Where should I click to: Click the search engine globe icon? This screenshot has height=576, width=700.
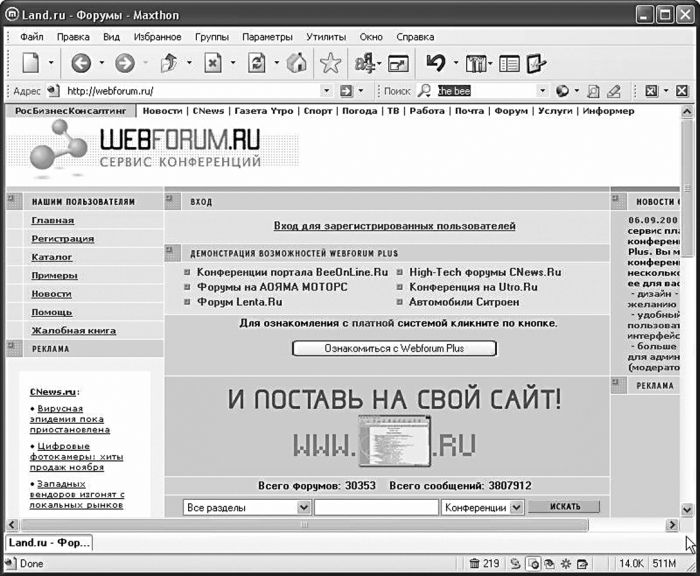(562, 91)
